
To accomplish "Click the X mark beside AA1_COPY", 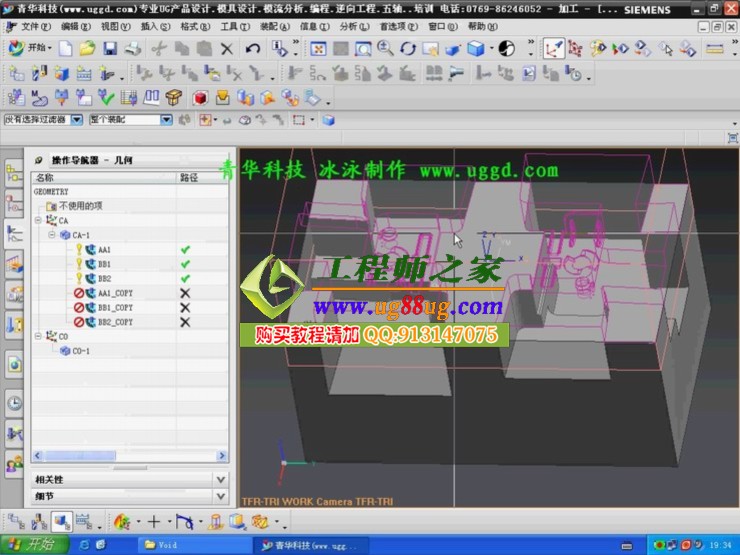I will (x=185, y=293).
